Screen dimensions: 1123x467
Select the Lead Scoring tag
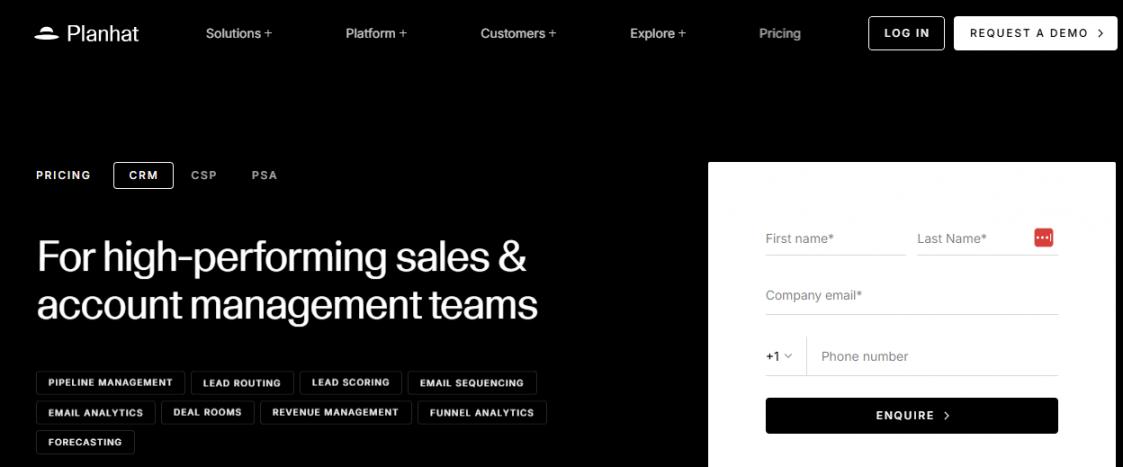(351, 382)
